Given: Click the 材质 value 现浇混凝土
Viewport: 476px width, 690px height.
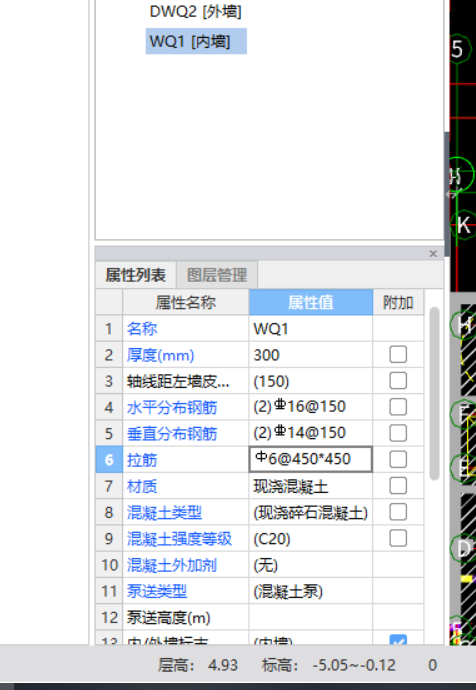Looking at the screenshot, I should (x=311, y=486).
